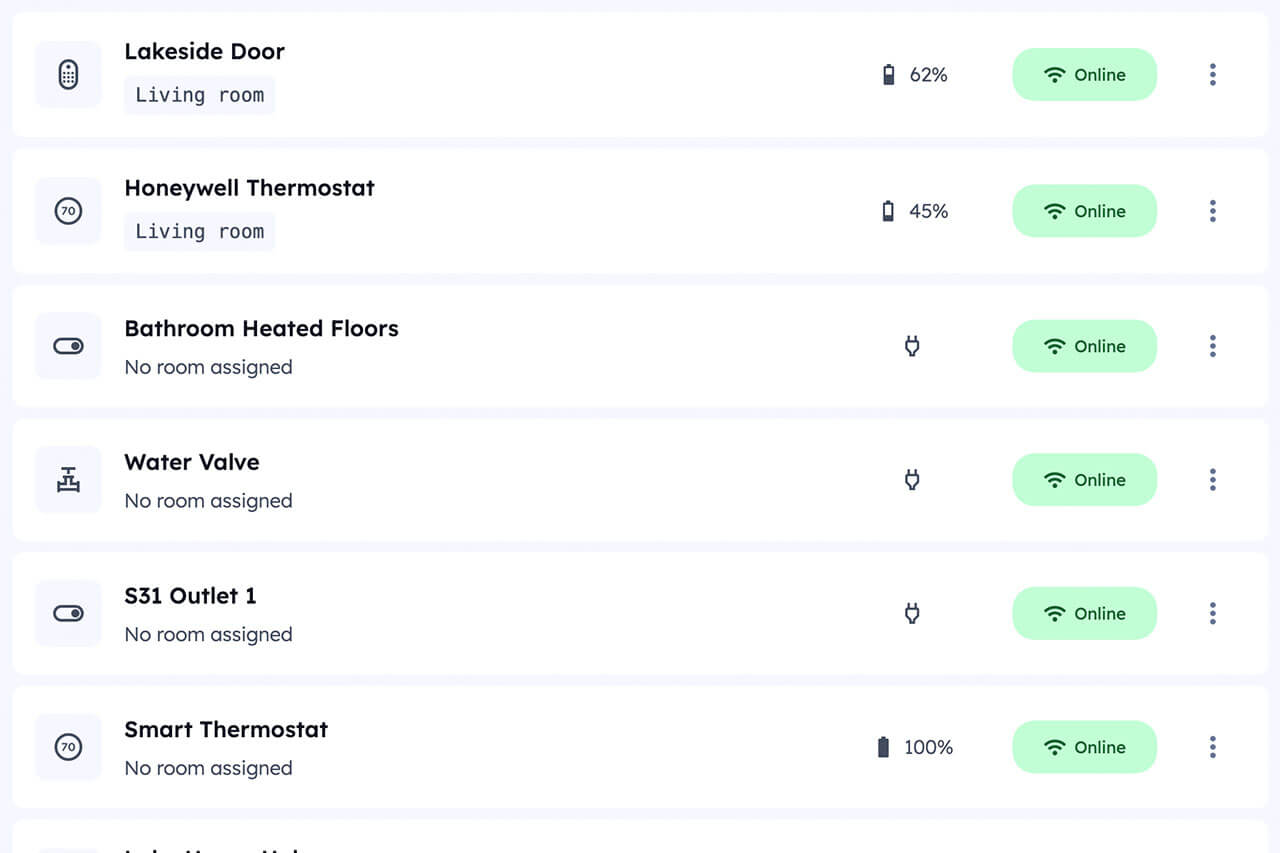Image resolution: width=1280 pixels, height=853 pixels.
Task: Open the Water Valve device name
Action: point(192,462)
